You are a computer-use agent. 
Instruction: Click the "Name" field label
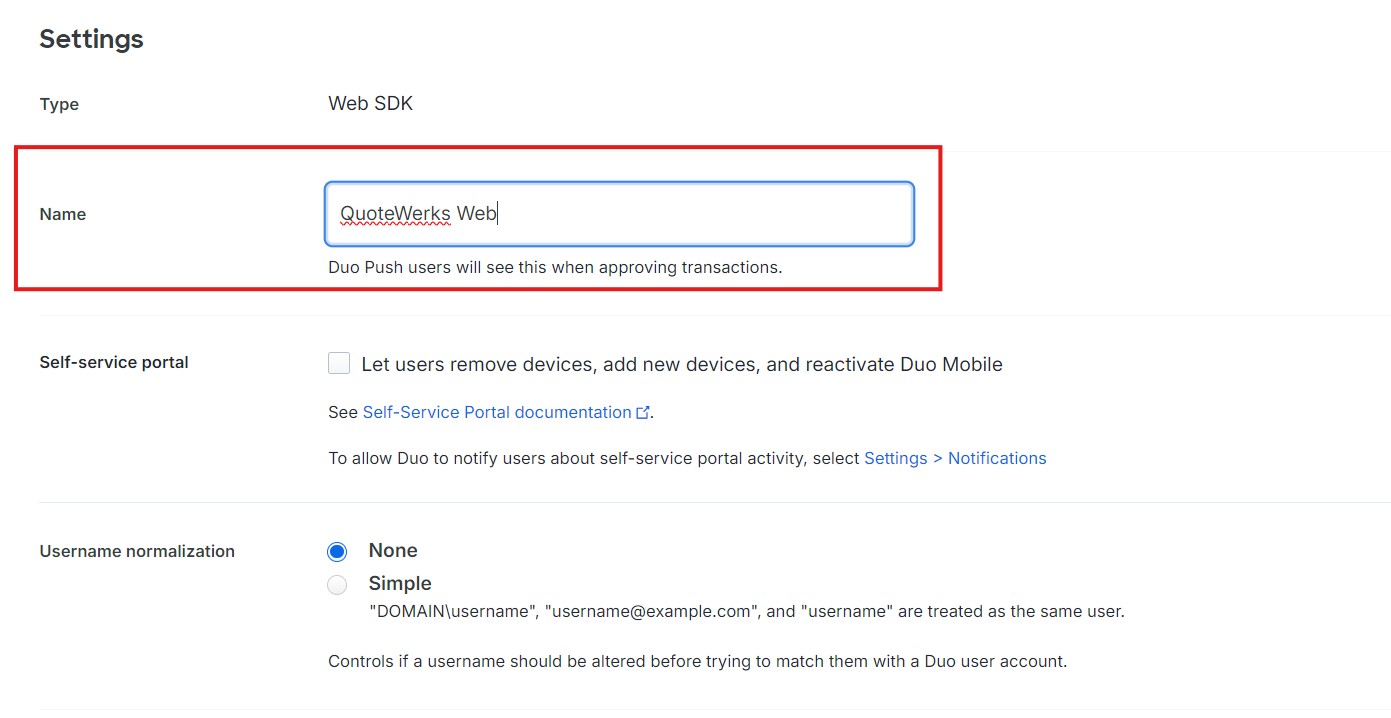coord(63,214)
